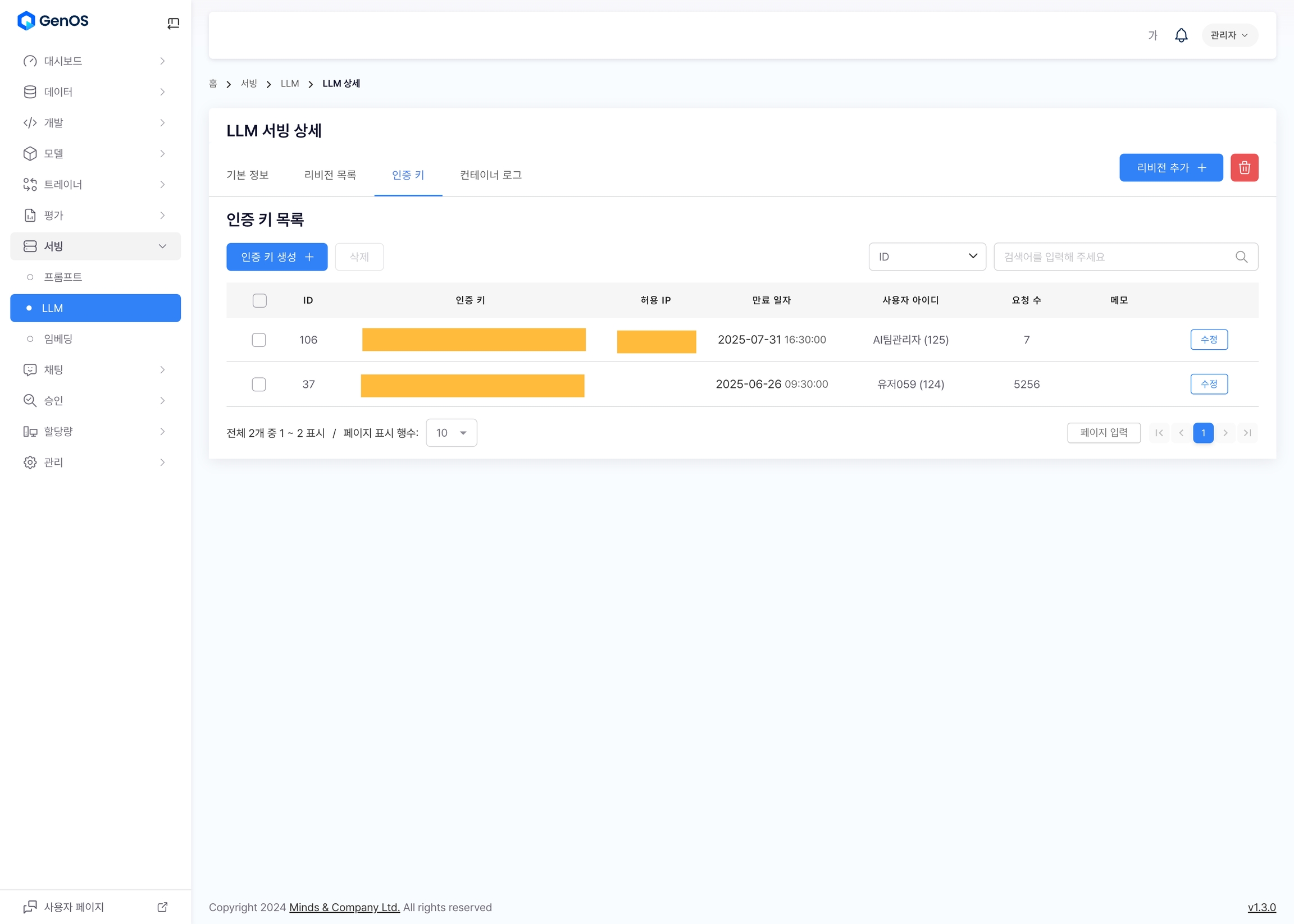This screenshot has width=1294, height=924.
Task: Collapse sidebar using top toggle icon
Action: [173, 23]
